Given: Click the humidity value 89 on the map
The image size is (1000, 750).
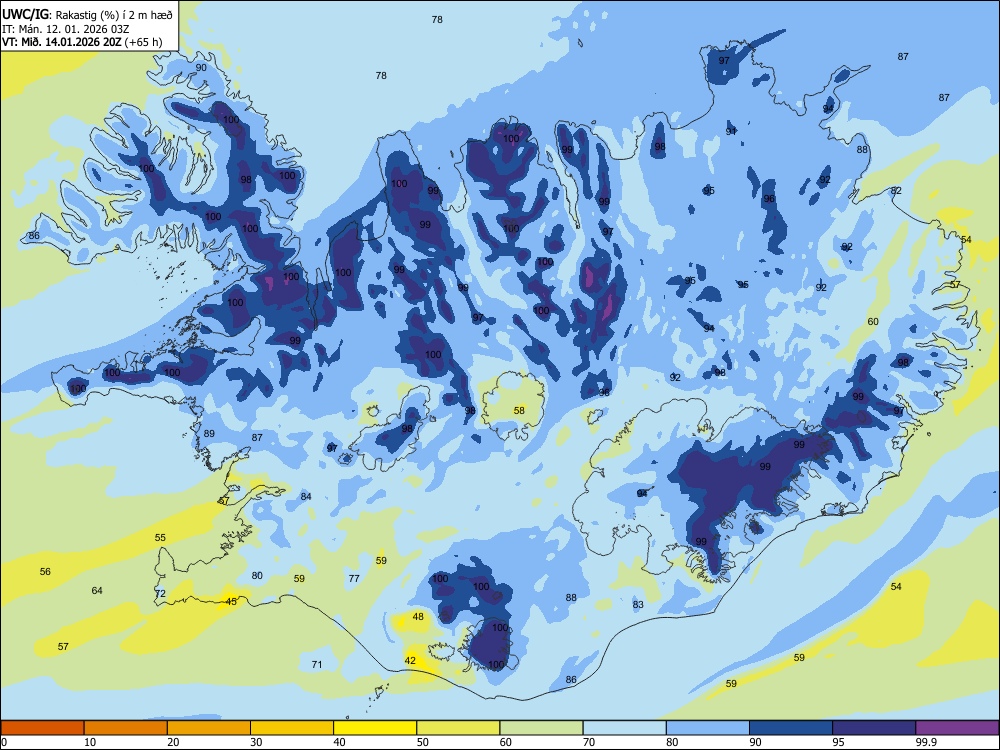Looking at the screenshot, I should pyautogui.click(x=209, y=434).
